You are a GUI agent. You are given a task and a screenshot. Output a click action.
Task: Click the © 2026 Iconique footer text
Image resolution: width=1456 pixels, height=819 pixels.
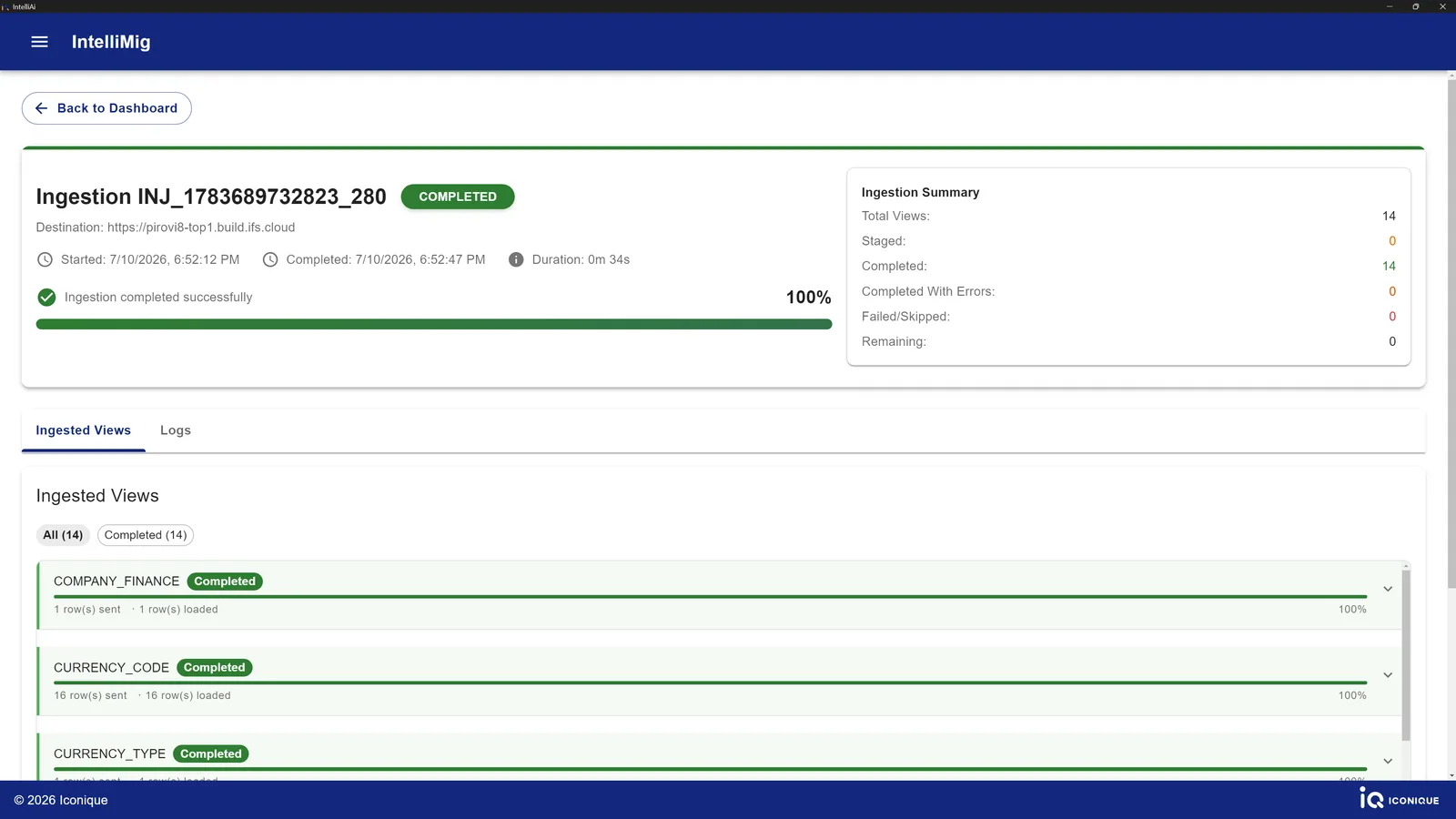point(61,800)
